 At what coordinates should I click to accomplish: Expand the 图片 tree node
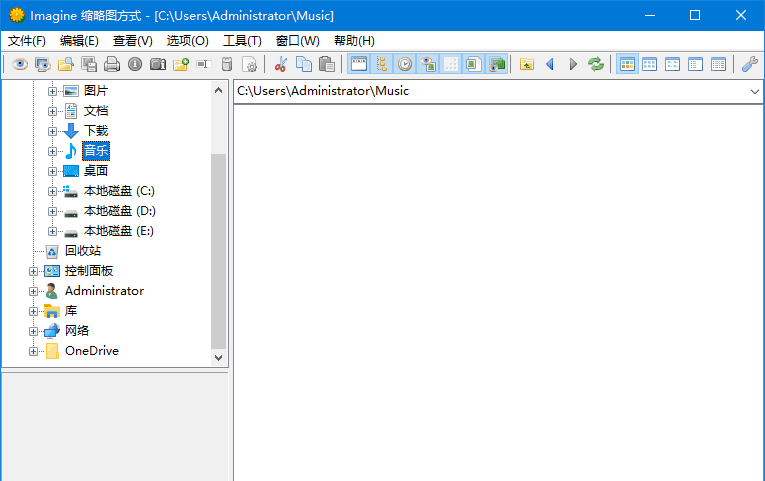click(52, 91)
